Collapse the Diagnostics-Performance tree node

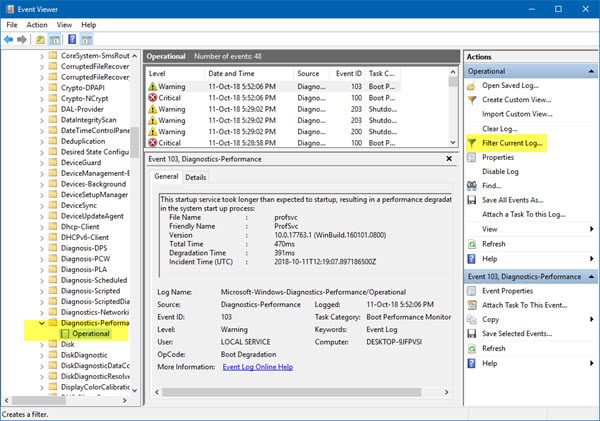tap(42, 323)
